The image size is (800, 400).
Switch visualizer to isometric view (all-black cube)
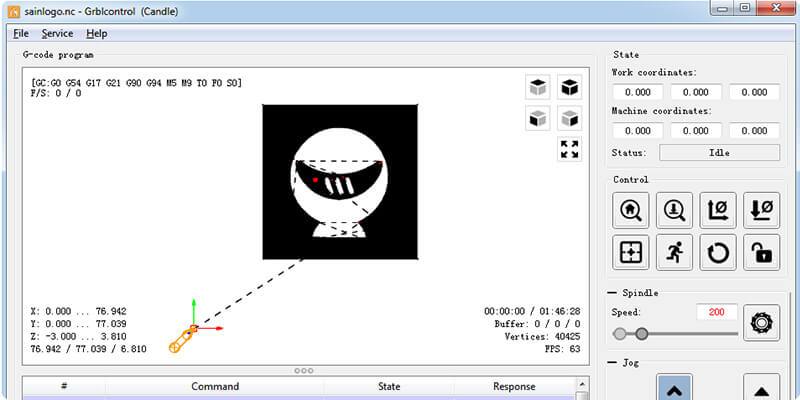click(569, 87)
